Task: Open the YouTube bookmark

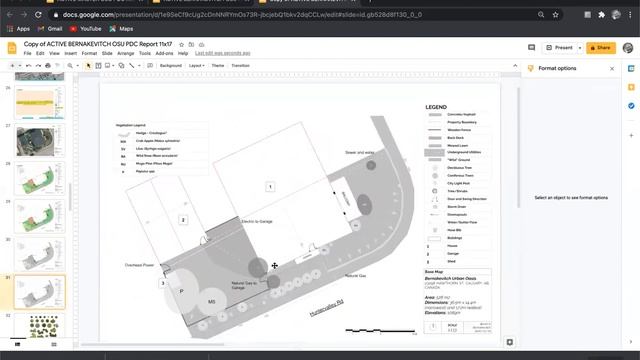Action: pyautogui.click(x=85, y=29)
